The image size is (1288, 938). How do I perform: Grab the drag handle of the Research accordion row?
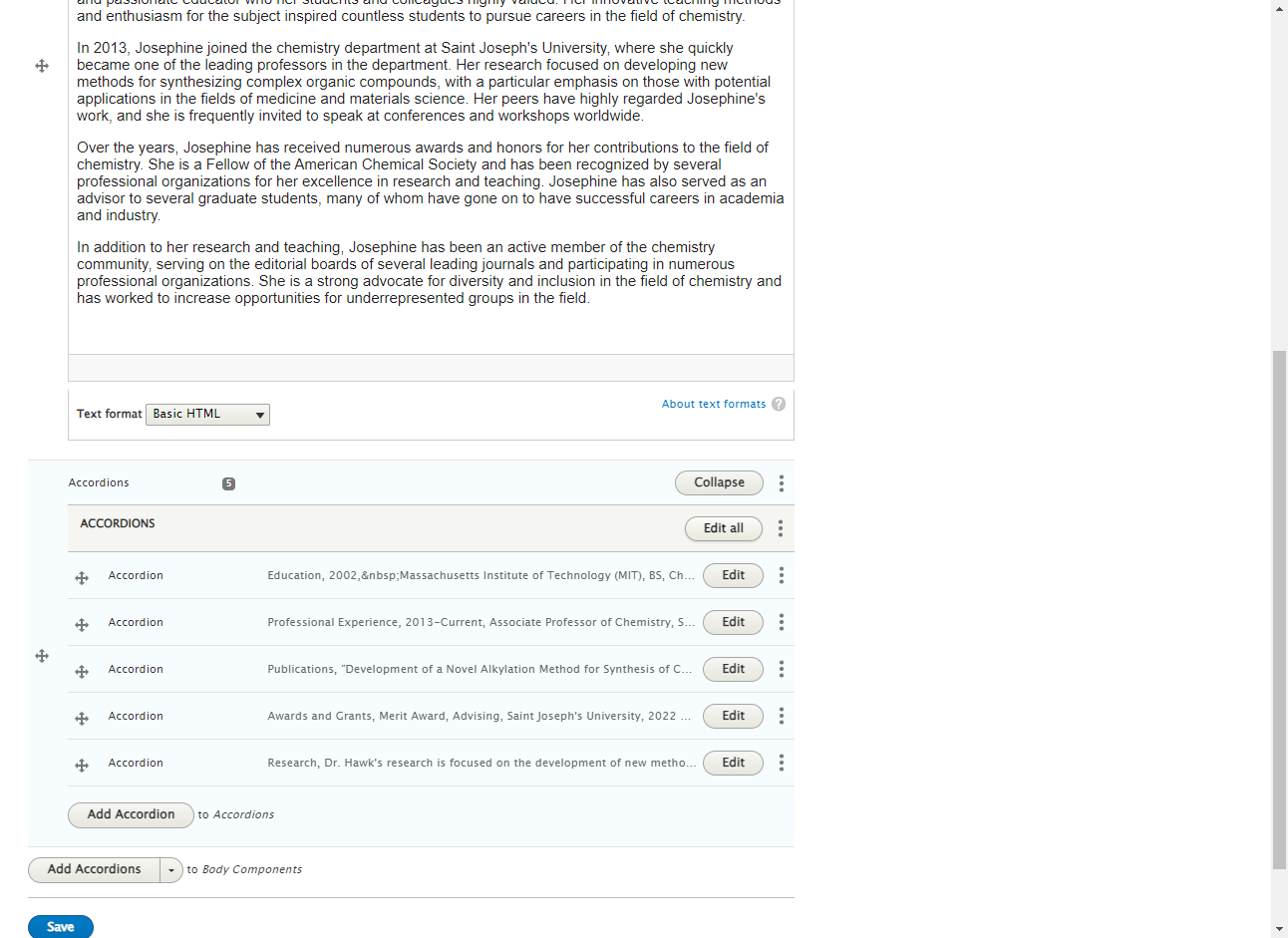(82, 765)
